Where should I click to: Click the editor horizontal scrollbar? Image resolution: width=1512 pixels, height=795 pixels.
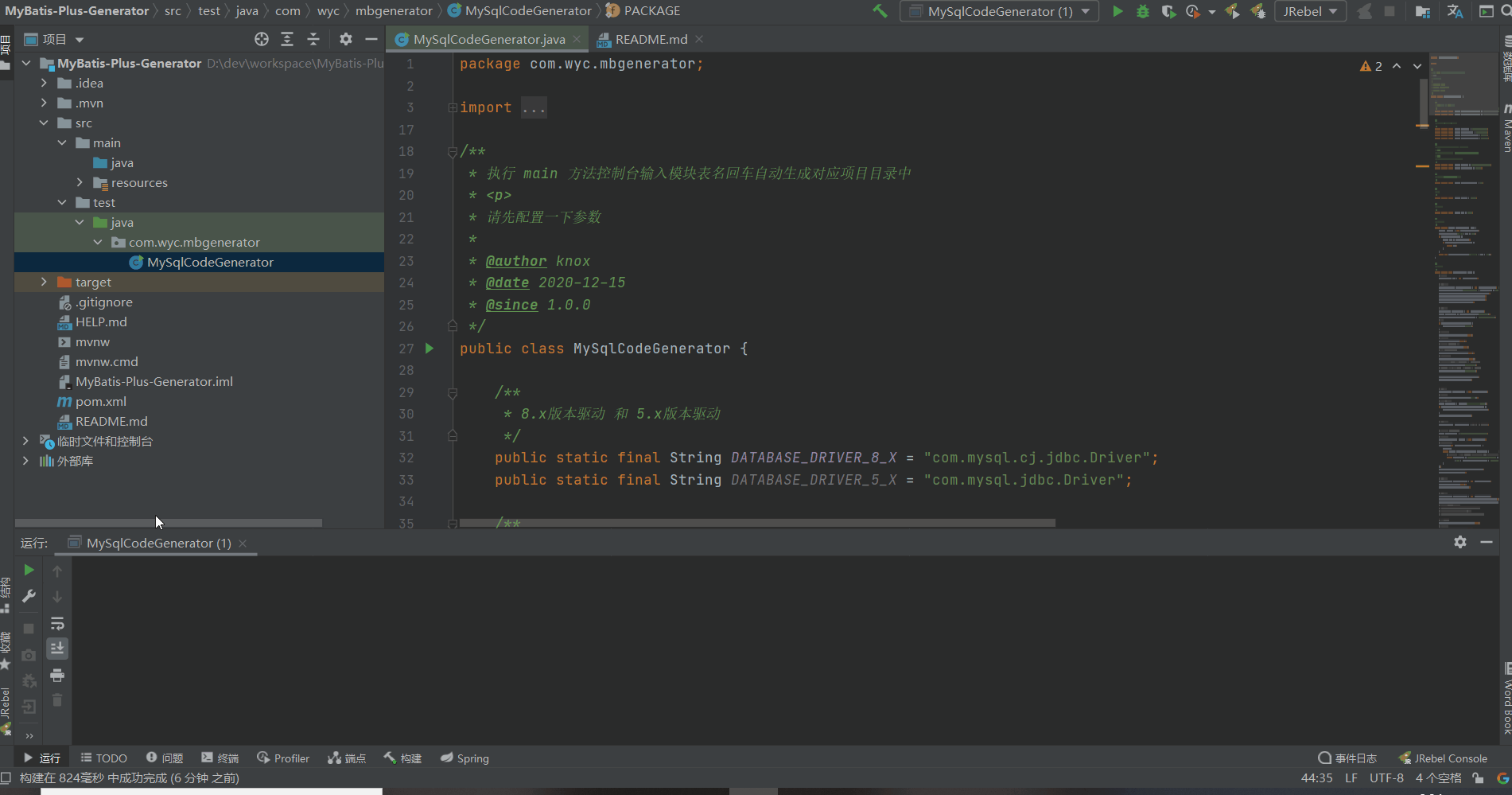point(757,523)
